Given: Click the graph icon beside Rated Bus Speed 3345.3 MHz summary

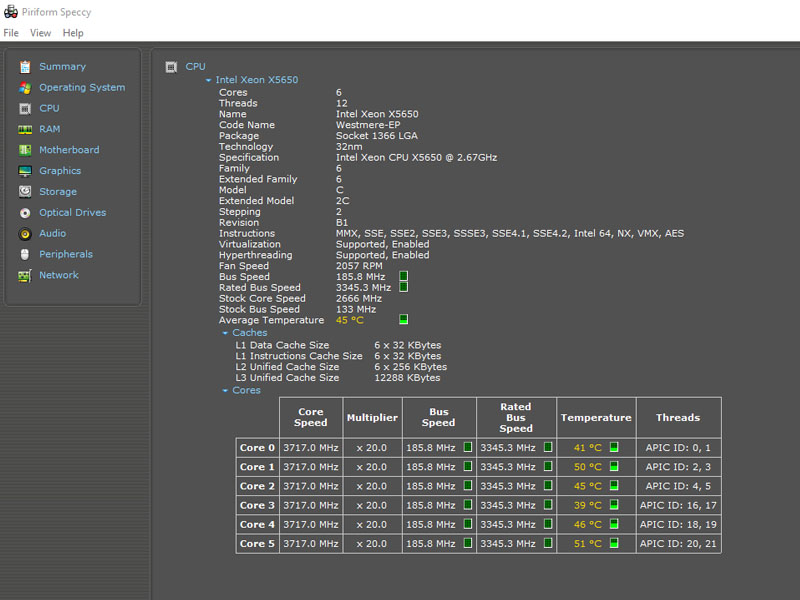Looking at the screenshot, I should 404,287.
